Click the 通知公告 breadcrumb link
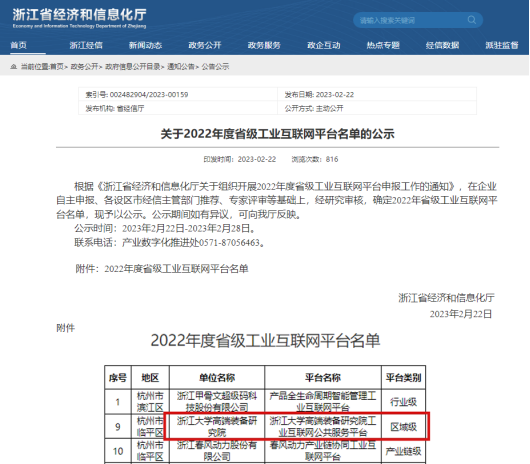530x464 pixels. pyautogui.click(x=181, y=67)
